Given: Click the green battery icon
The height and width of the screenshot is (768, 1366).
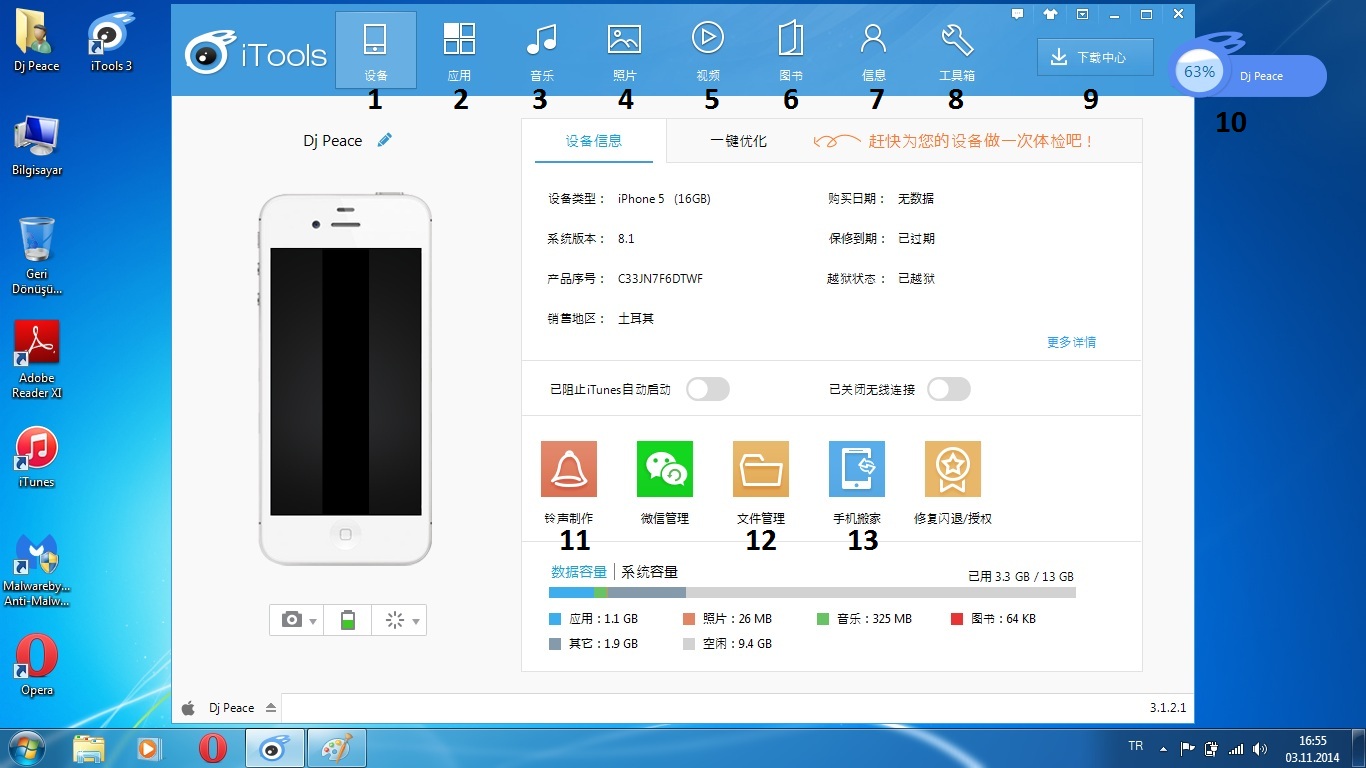Looking at the screenshot, I should click(347, 620).
